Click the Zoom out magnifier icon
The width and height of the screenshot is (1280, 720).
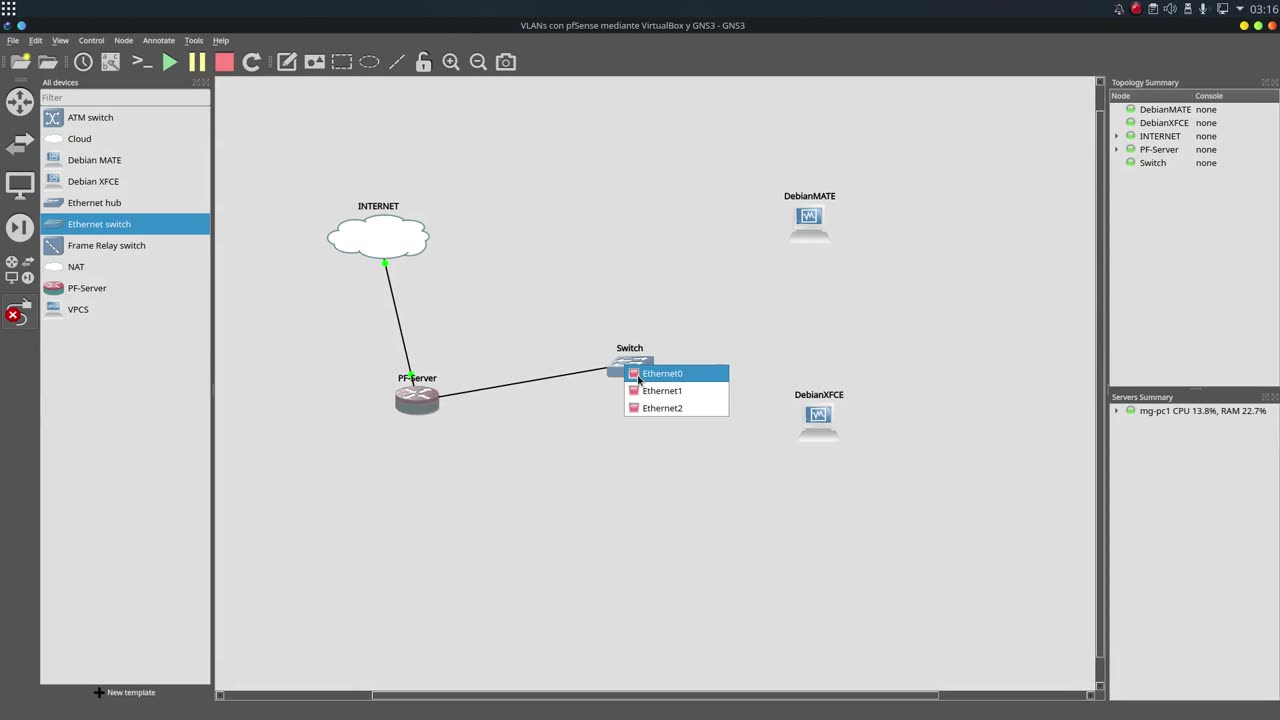pos(478,62)
